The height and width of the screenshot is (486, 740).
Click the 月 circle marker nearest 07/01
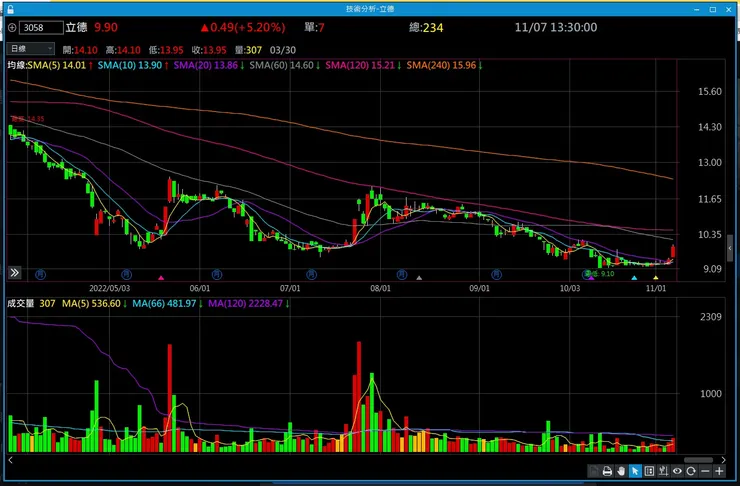tap(311, 274)
